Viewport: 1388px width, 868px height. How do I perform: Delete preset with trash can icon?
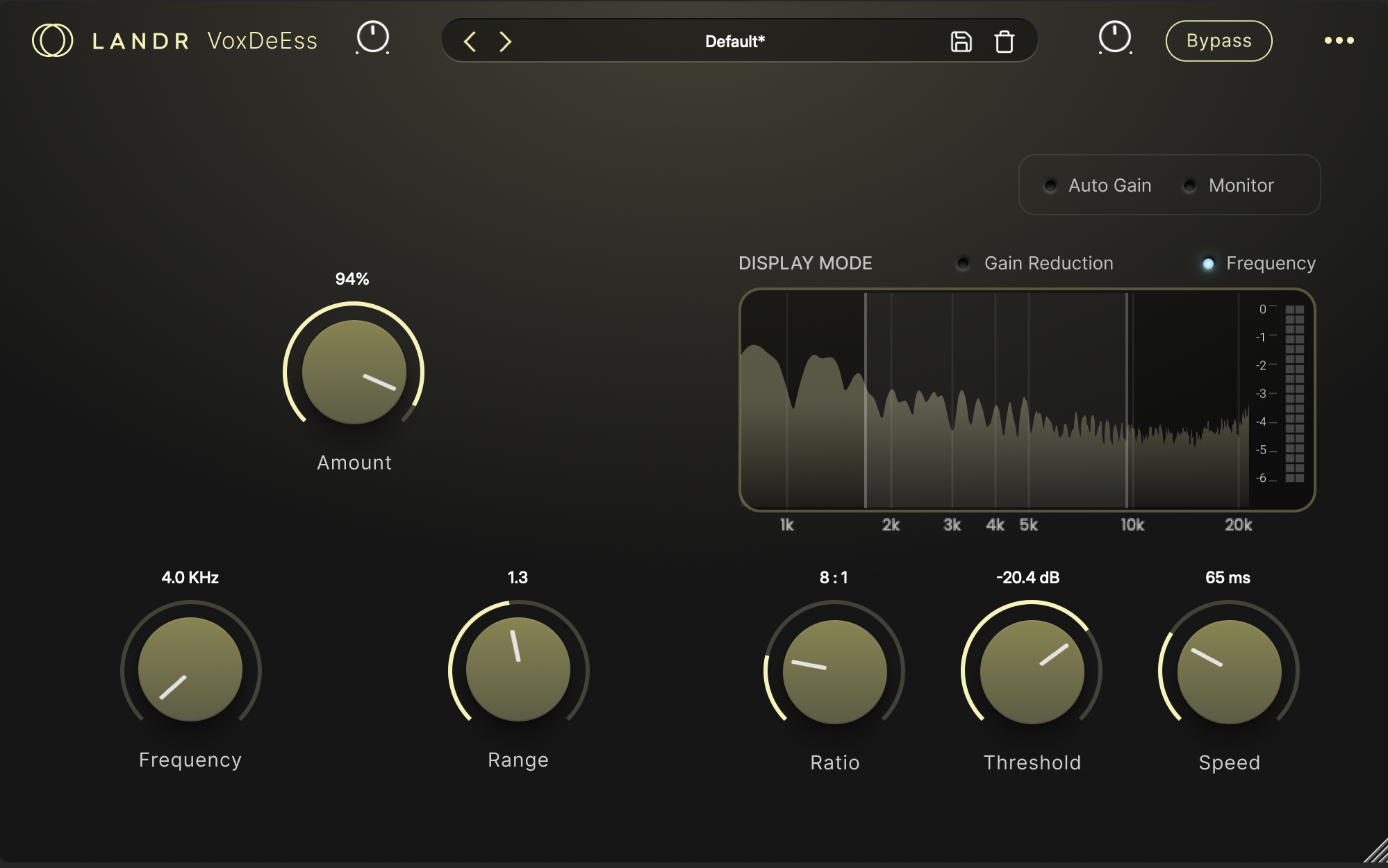coord(1005,42)
